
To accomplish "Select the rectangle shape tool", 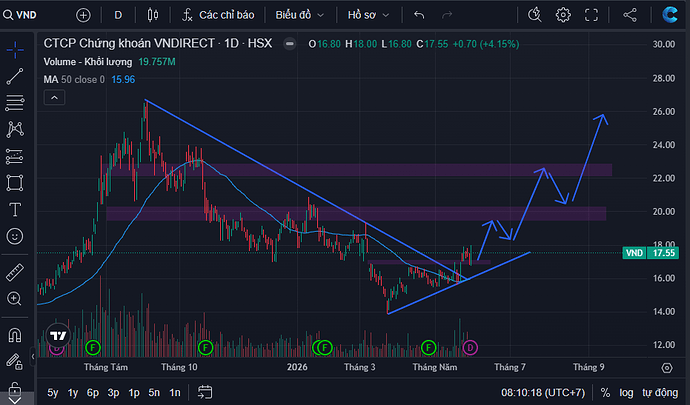I will (15, 183).
